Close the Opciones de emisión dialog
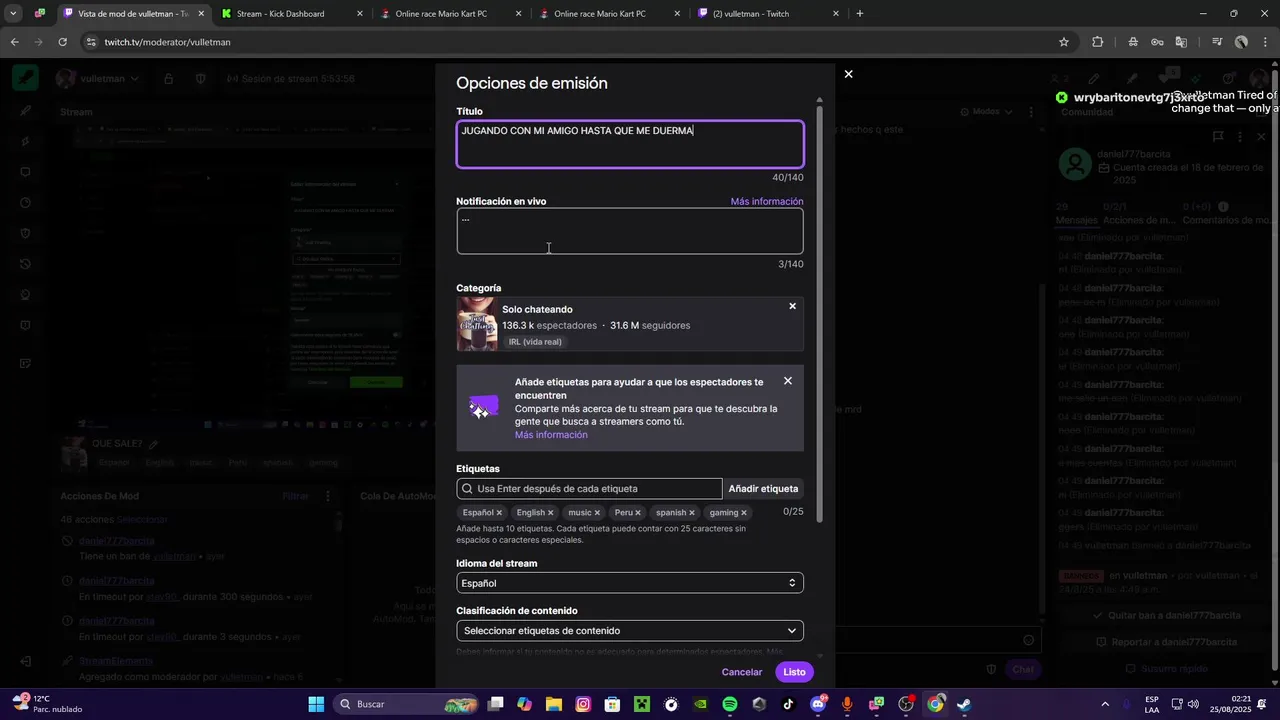1280x720 pixels. point(848,74)
